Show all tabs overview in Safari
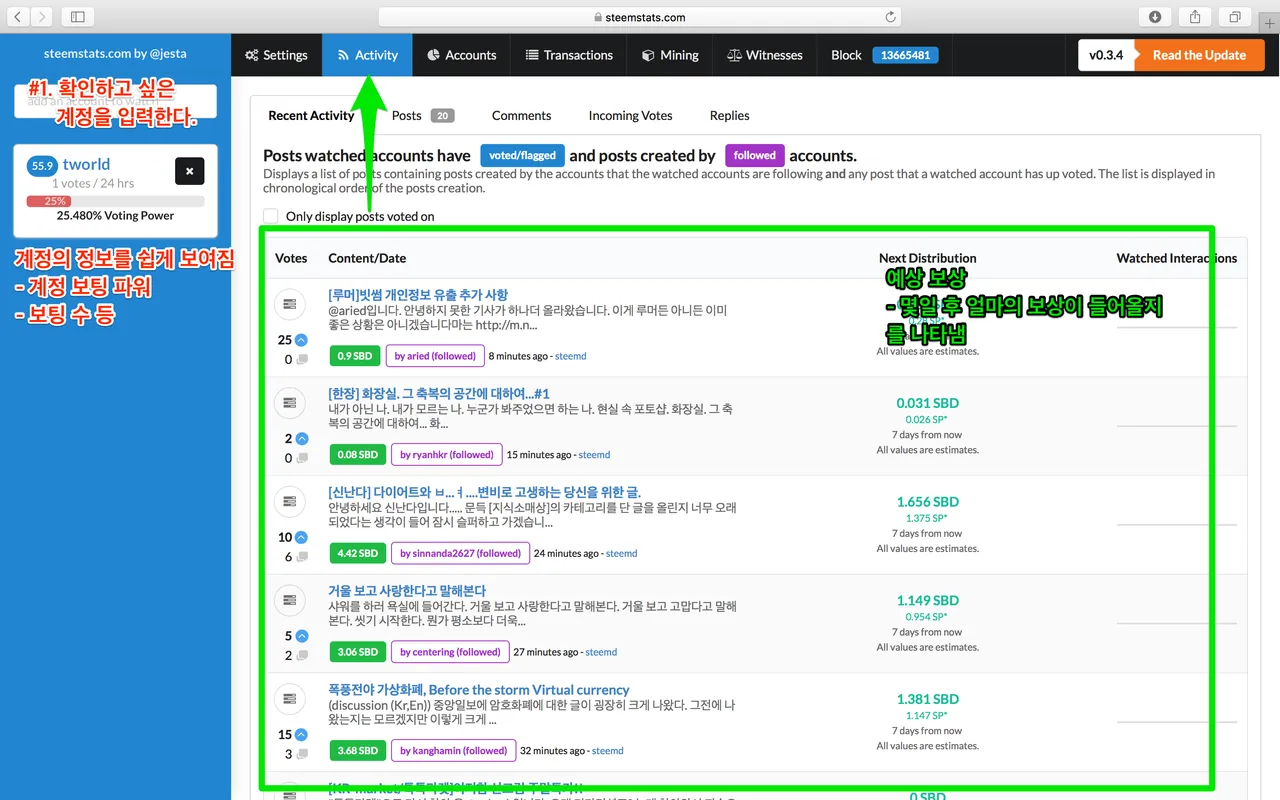Viewport: 1280px width, 800px height. point(1235,16)
